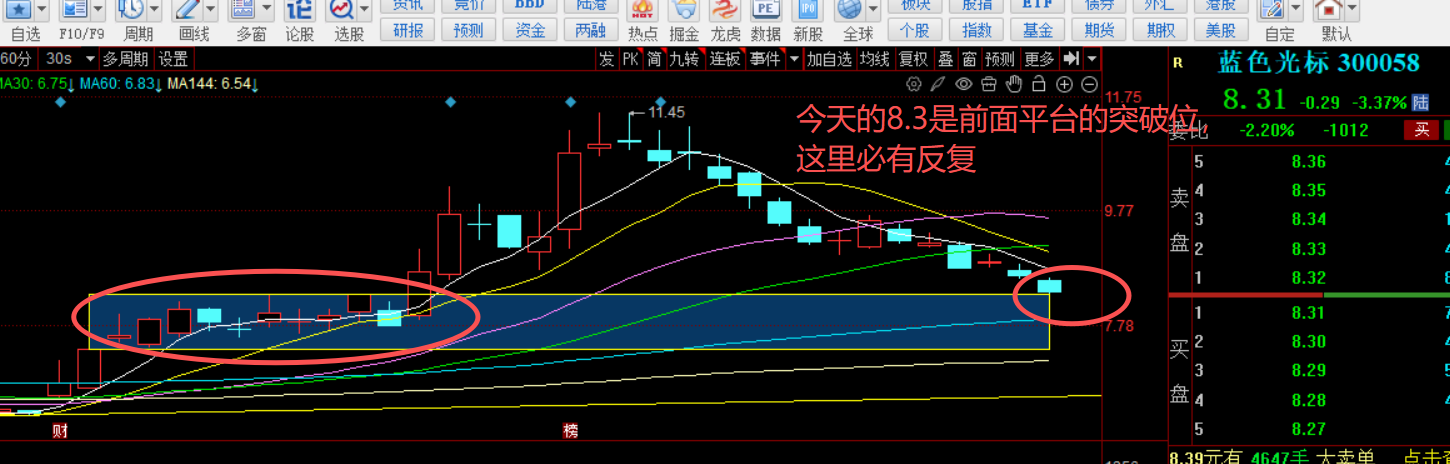Open the chart toolbox icon

989,84
